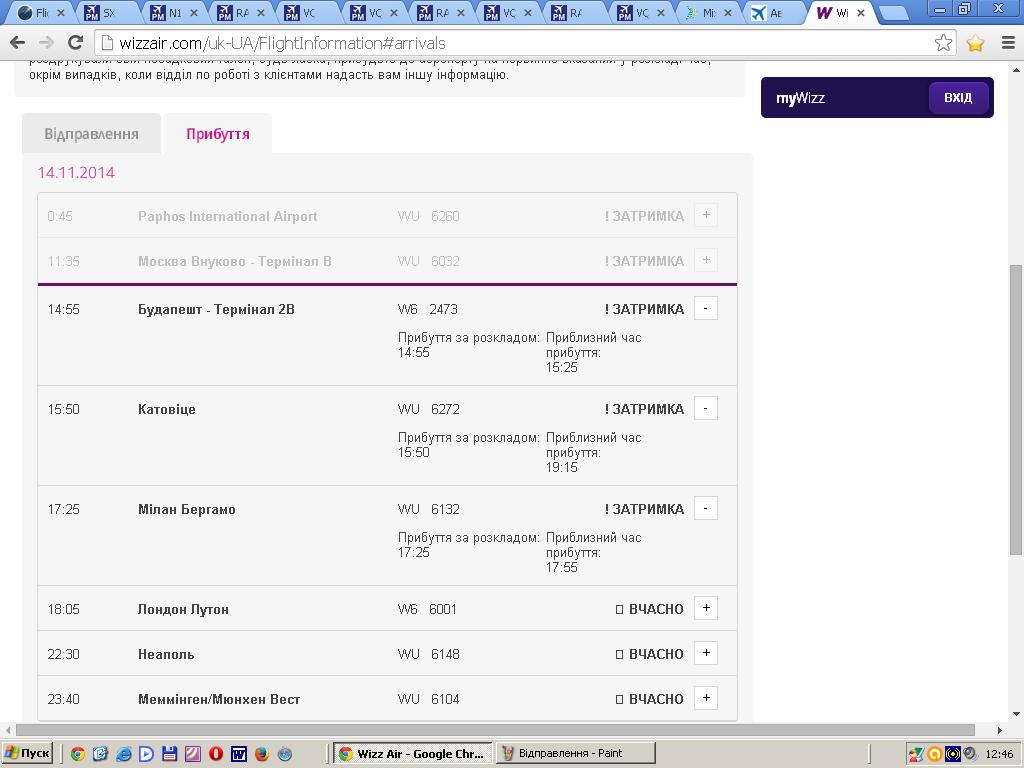Open the Пуск start menu
This screenshot has width=1024, height=768.
pos(28,753)
